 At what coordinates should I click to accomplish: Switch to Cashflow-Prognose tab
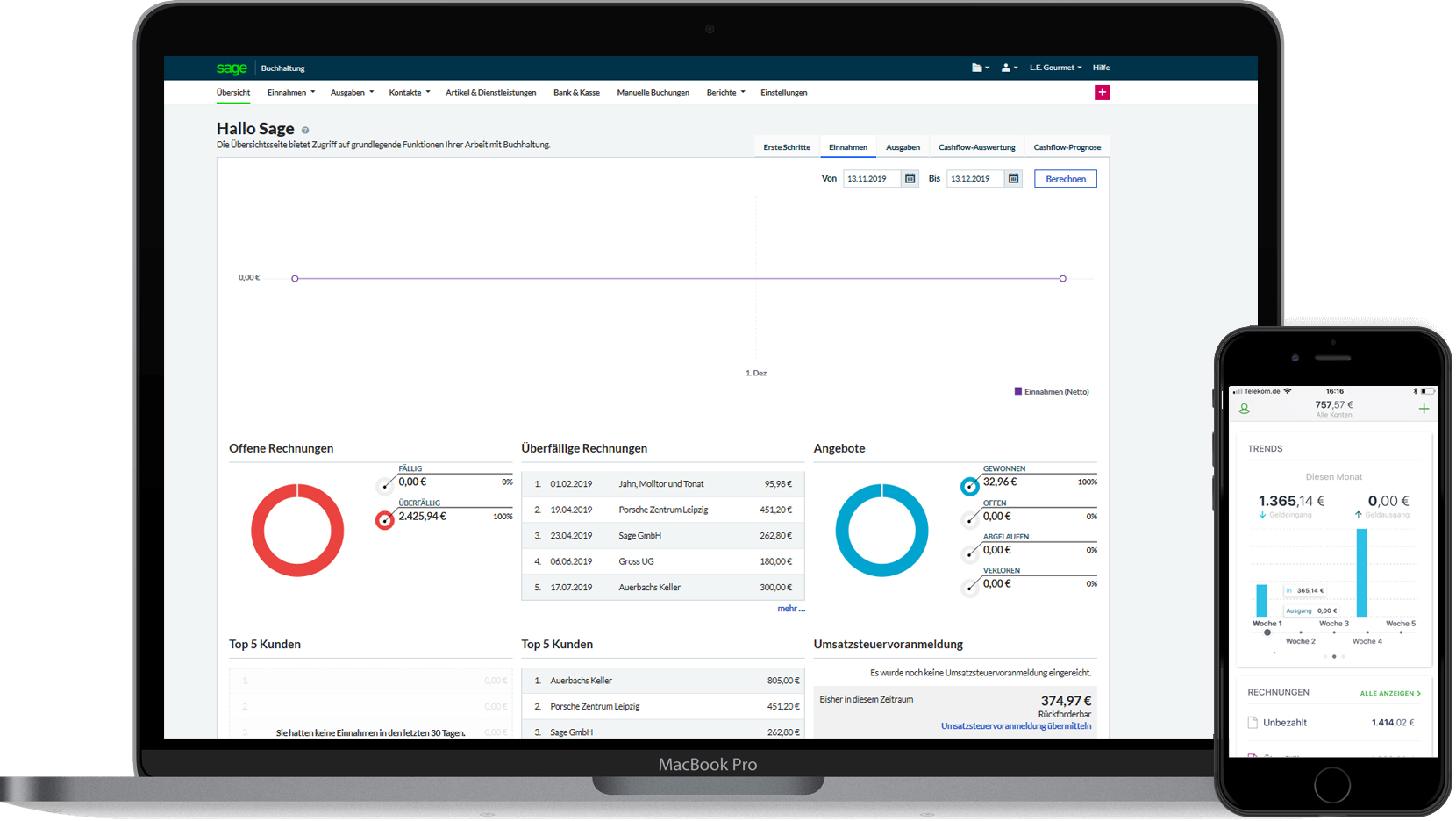(x=1067, y=147)
